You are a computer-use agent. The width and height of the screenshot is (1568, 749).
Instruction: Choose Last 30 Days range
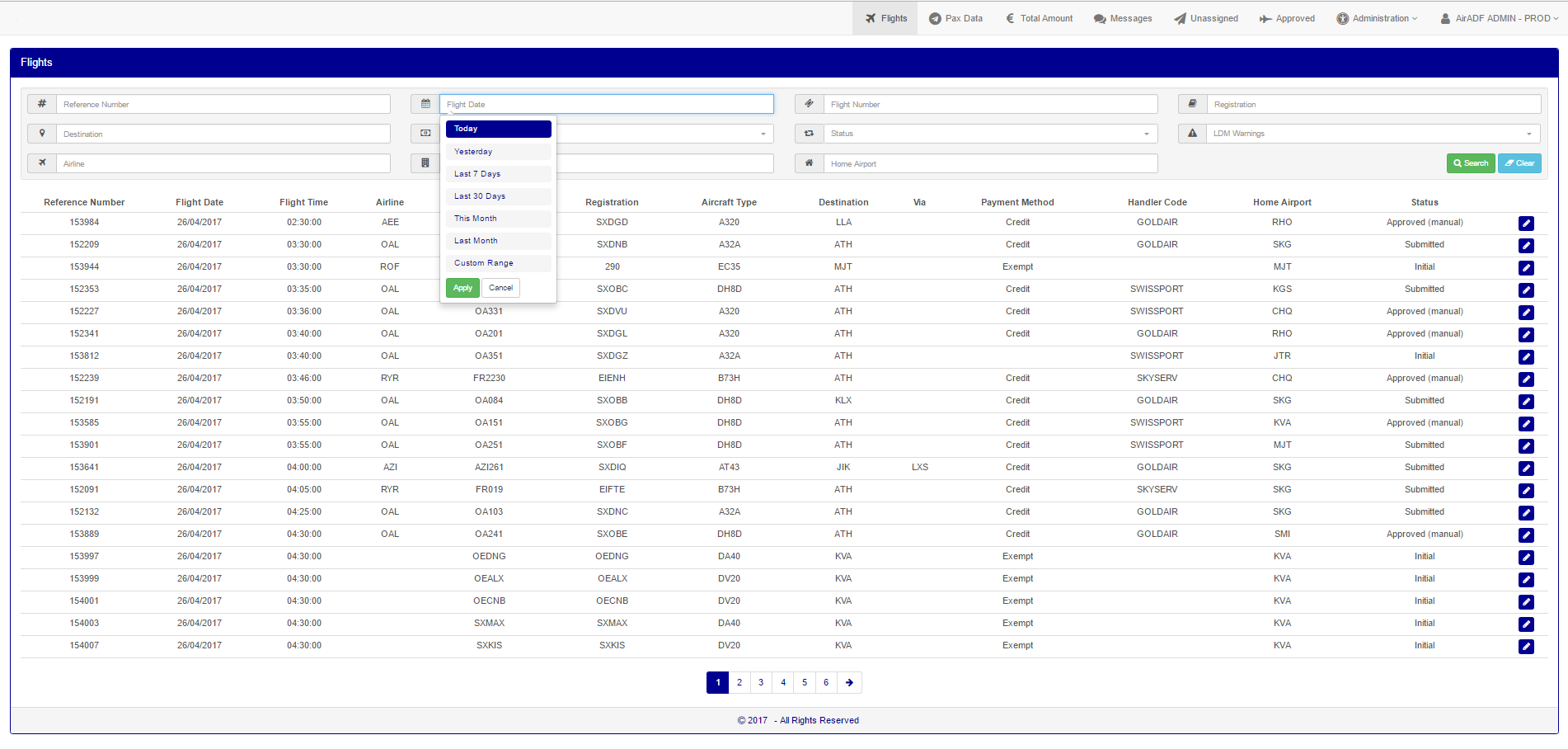coord(499,196)
